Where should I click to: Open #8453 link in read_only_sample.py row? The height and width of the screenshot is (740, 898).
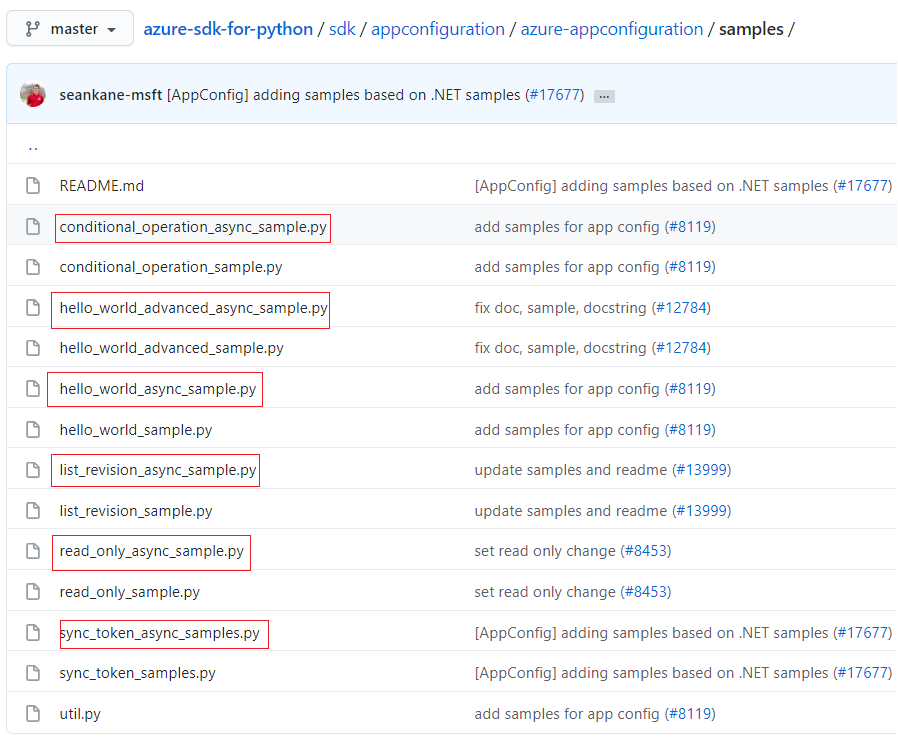tap(646, 592)
